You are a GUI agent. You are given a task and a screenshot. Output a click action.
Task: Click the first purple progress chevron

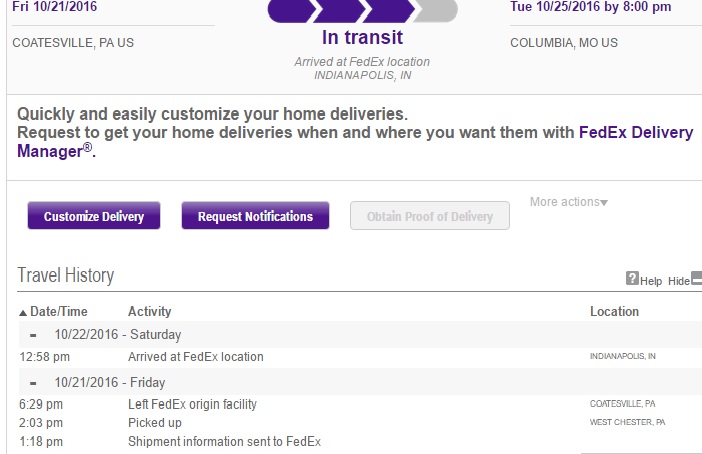point(288,10)
